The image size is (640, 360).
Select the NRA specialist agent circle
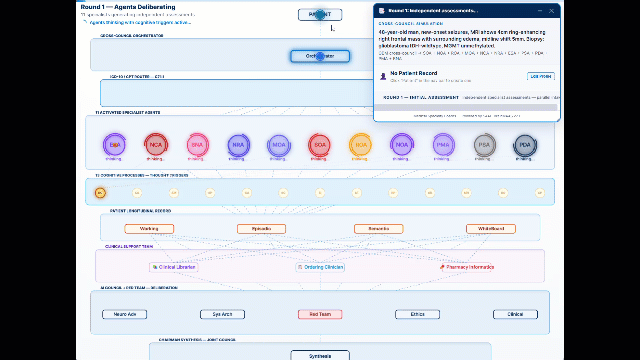tap(238, 145)
